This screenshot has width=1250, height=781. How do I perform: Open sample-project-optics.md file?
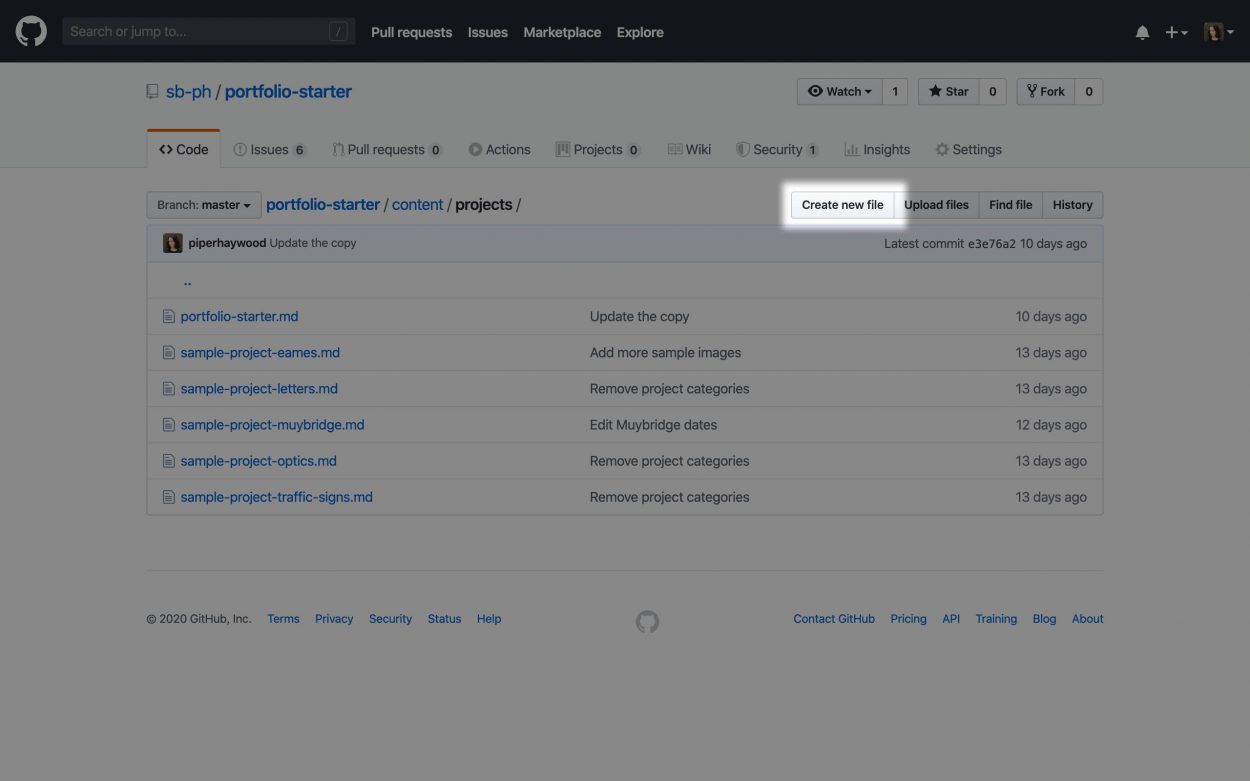(x=258, y=461)
